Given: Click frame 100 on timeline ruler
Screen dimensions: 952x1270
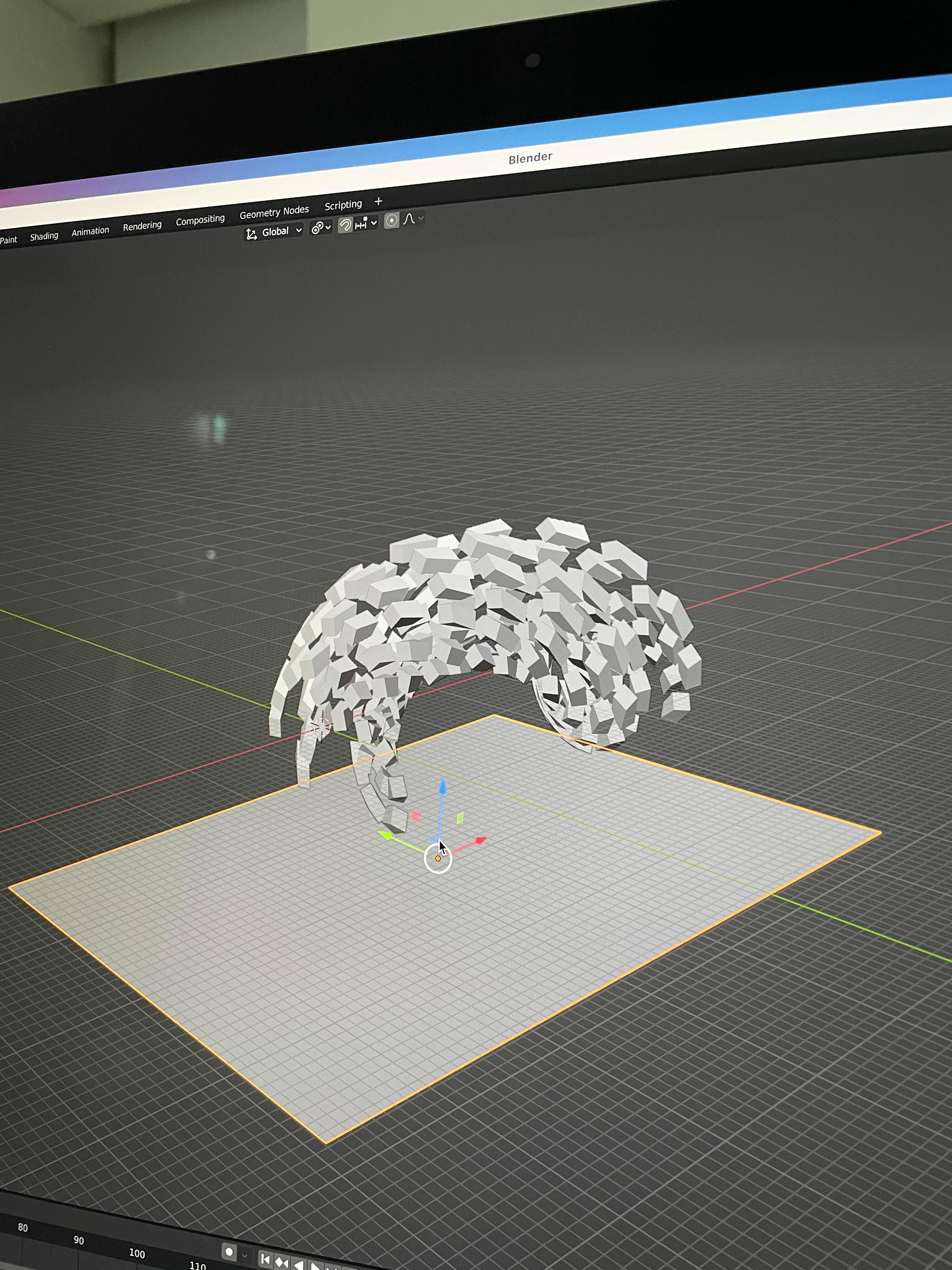Looking at the screenshot, I should coord(137,1253).
